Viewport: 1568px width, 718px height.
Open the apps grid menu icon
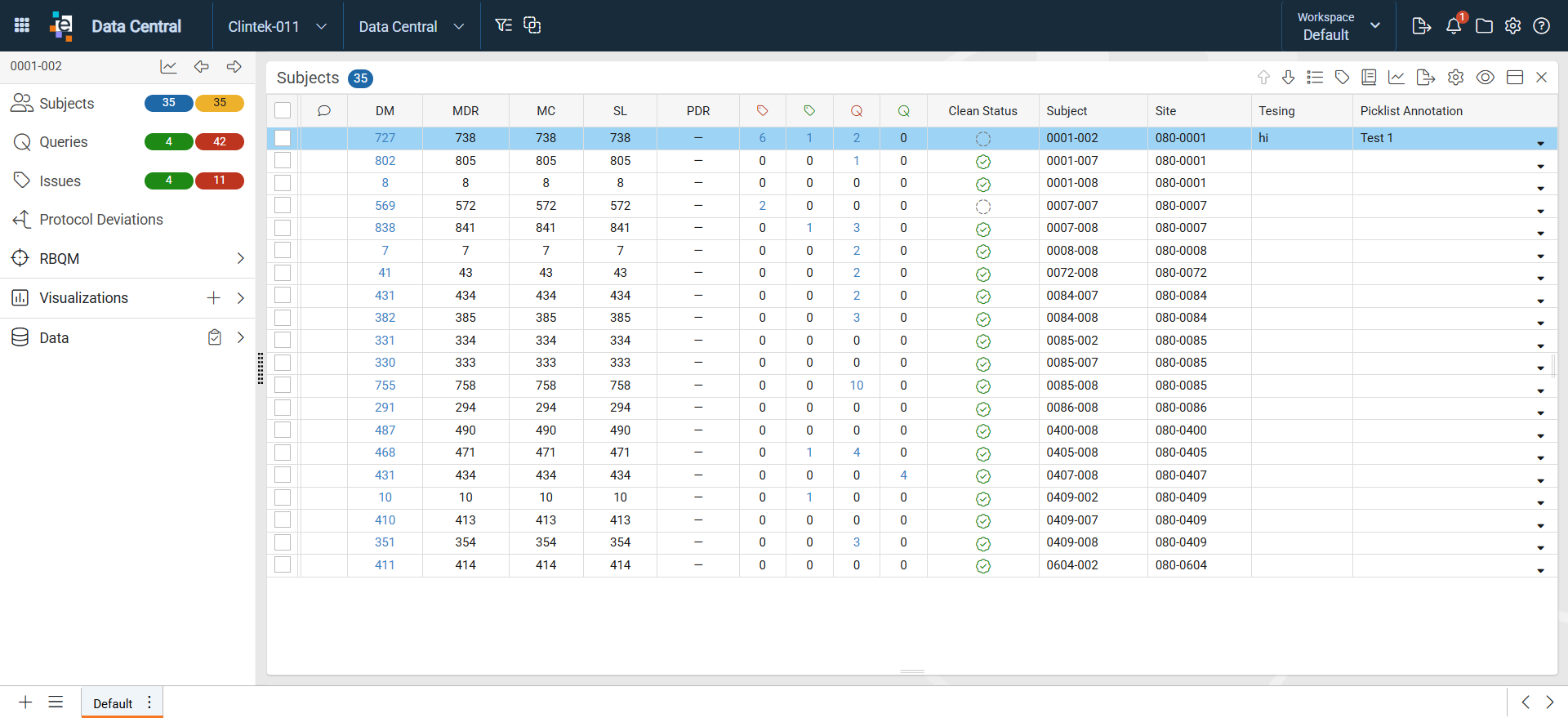click(x=22, y=25)
